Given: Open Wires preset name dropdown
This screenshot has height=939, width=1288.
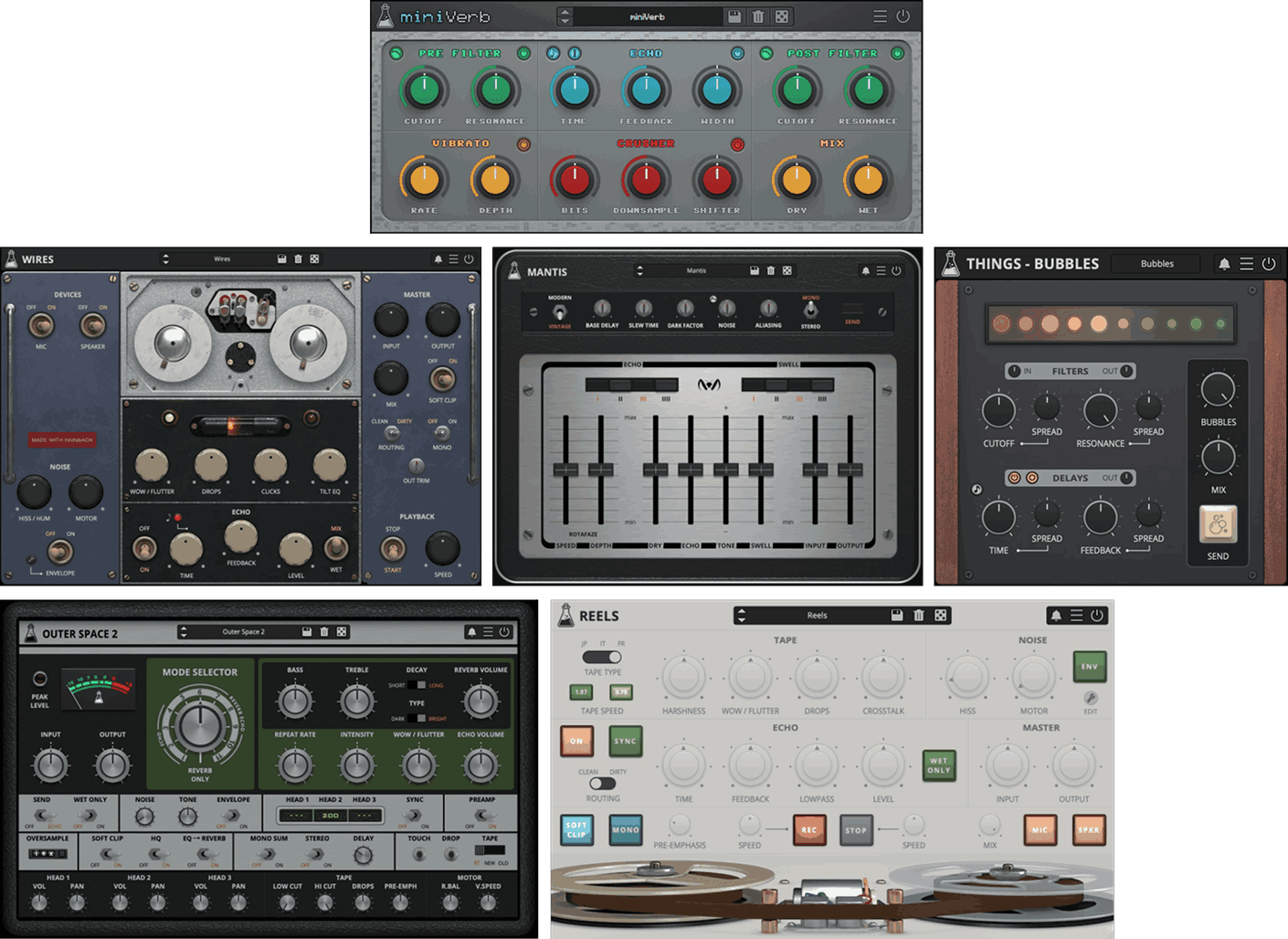Looking at the screenshot, I should tap(222, 259).
